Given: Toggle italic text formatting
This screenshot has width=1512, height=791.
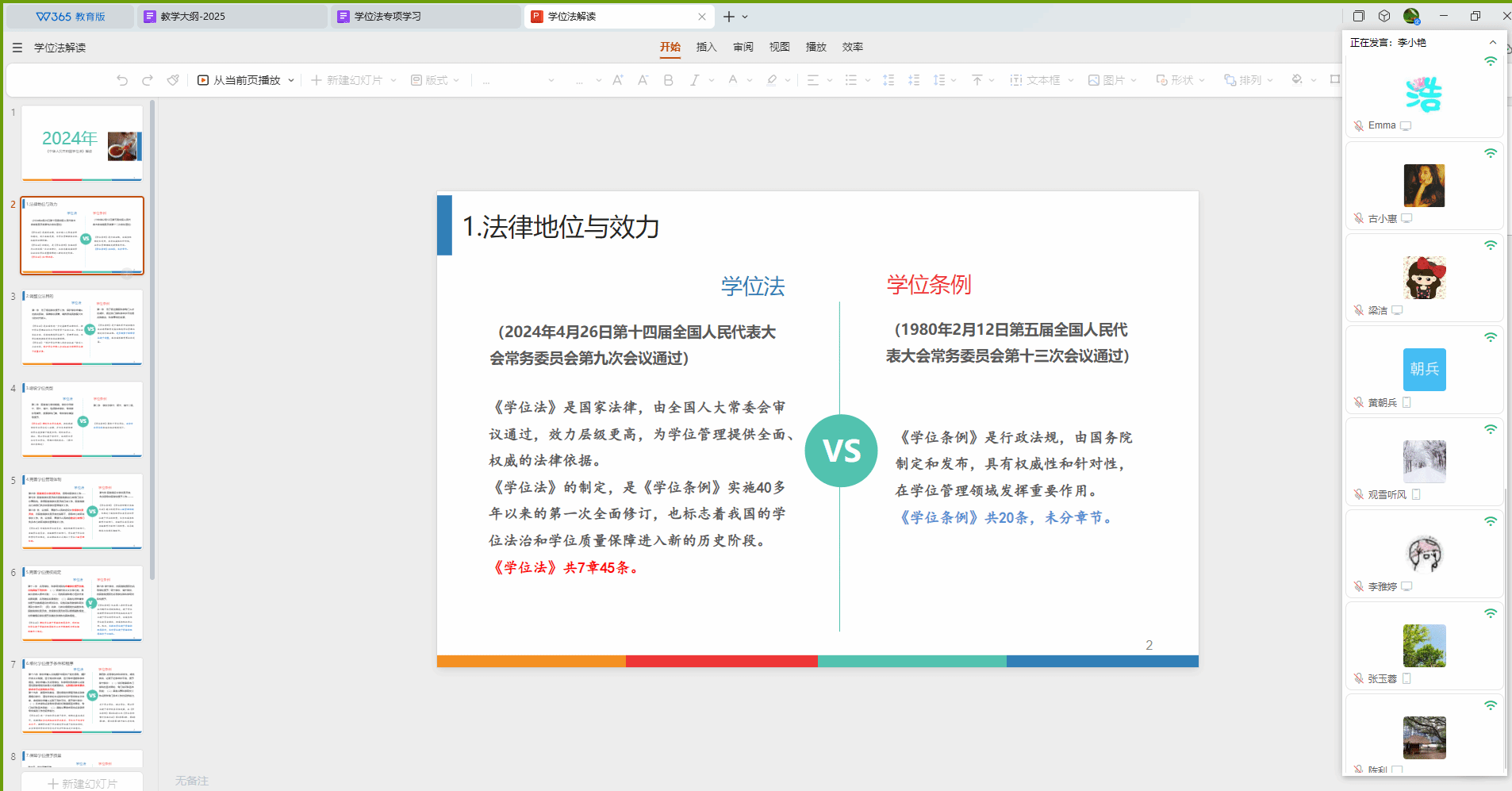Looking at the screenshot, I should 694,80.
